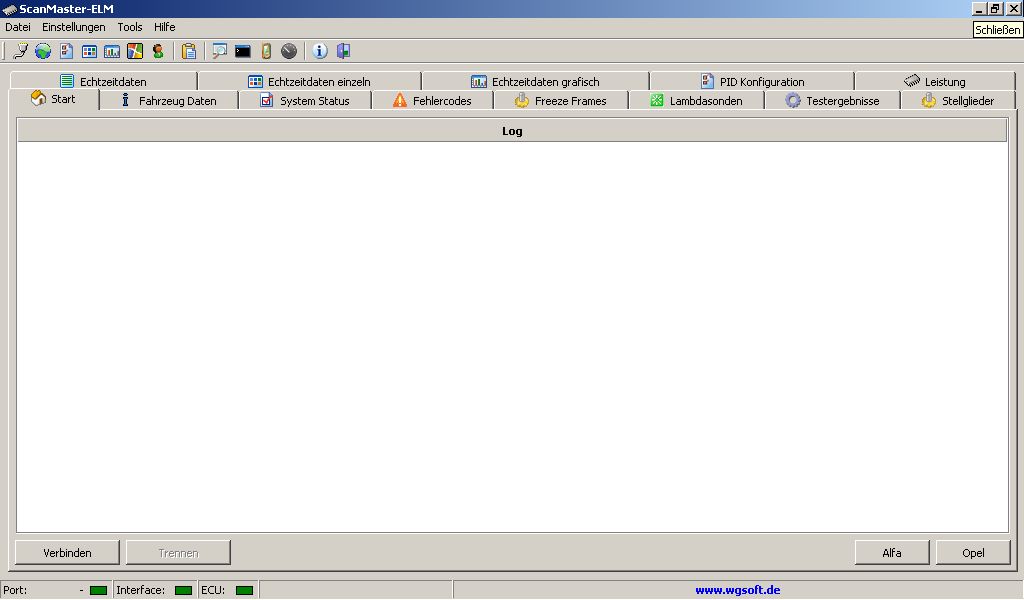Open the www.wgsoft.de link
Viewport: 1024px width, 600px height.
(738, 590)
